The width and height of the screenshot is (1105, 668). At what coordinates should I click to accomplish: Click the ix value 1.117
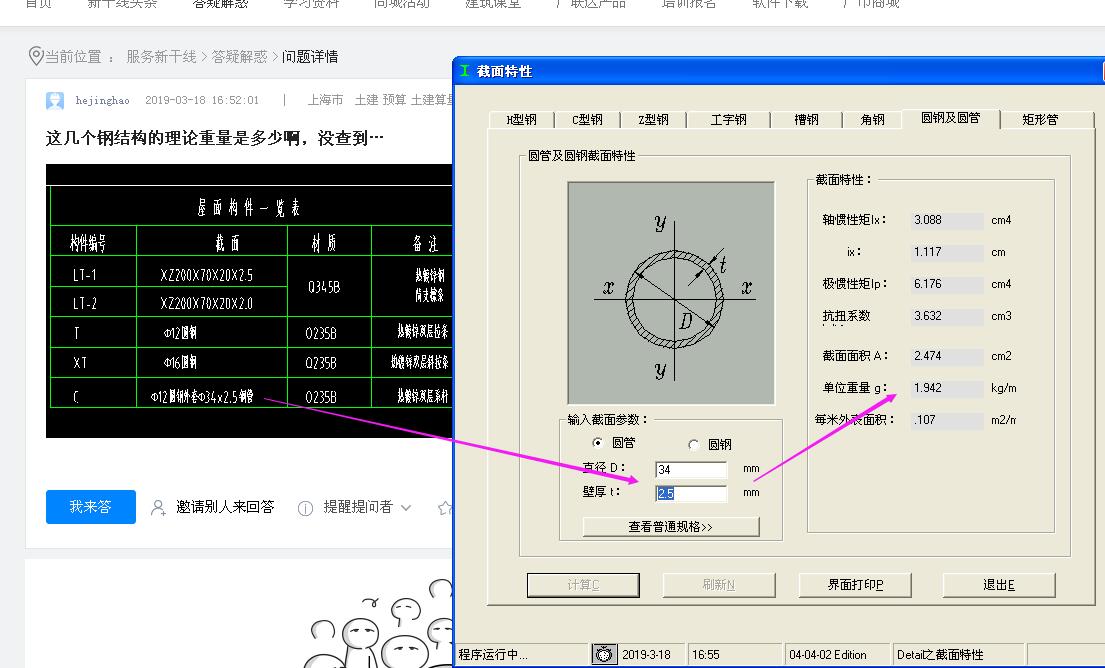[947, 252]
